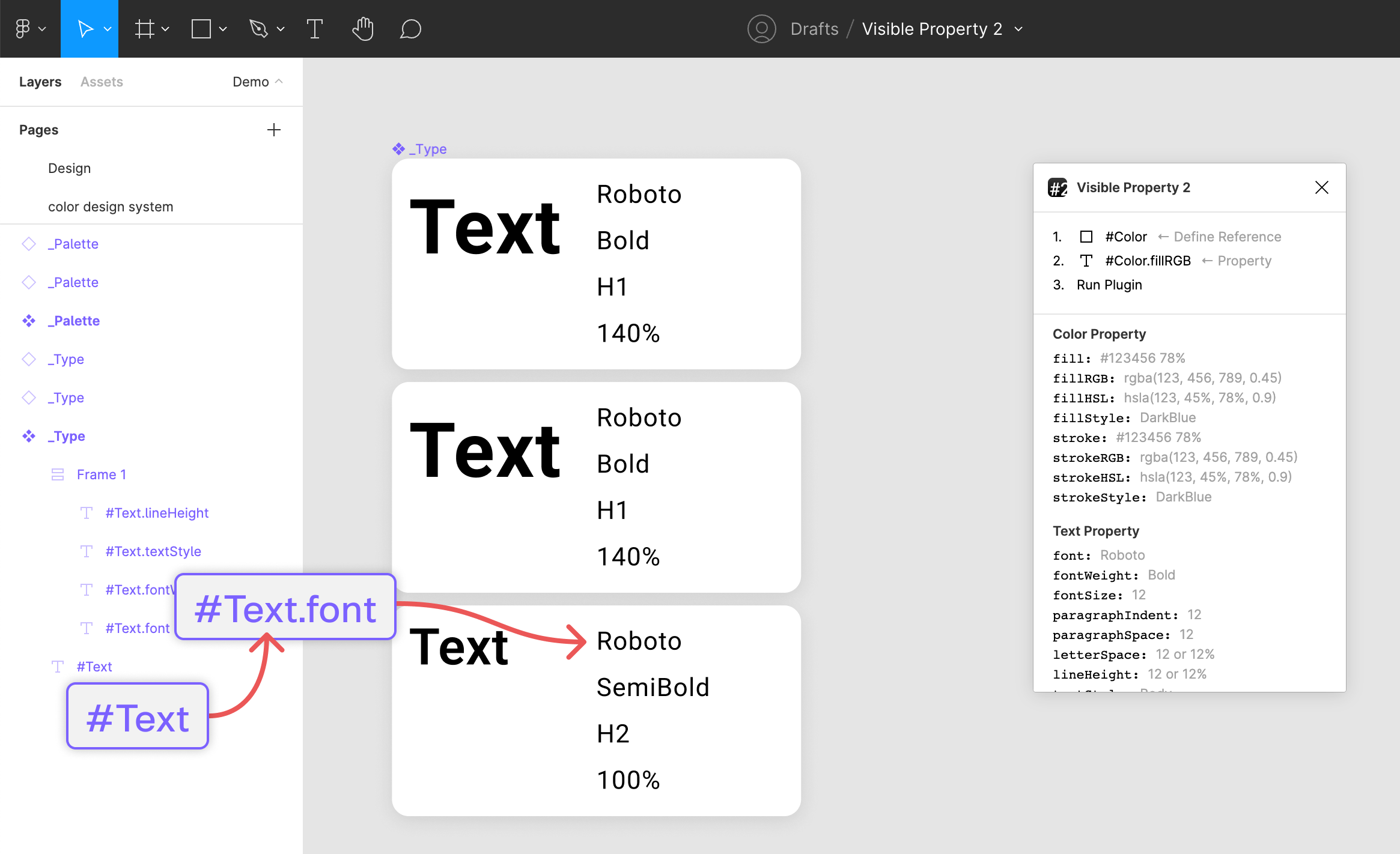Viewport: 1400px width, 854px height.
Task: Click the #Color swatch in plugin panel
Action: coord(1086,236)
